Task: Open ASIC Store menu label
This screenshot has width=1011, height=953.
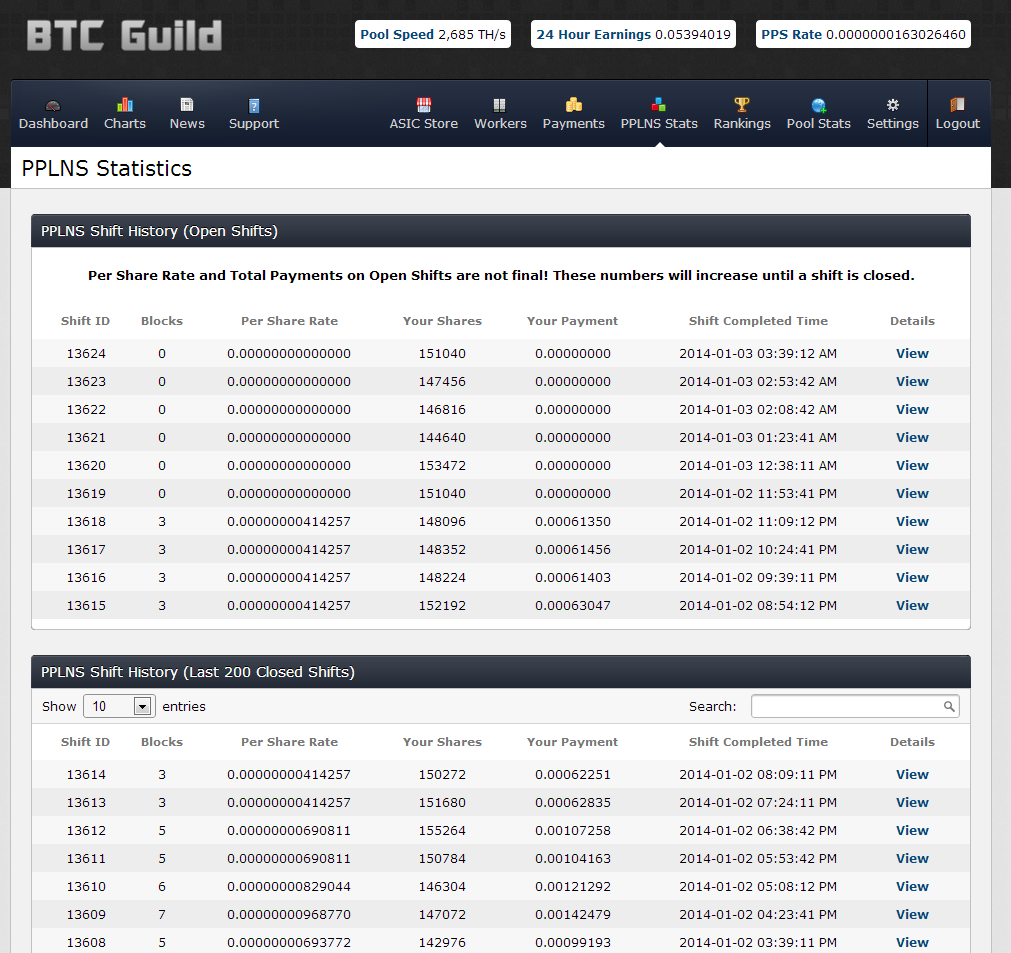Action: (x=424, y=123)
